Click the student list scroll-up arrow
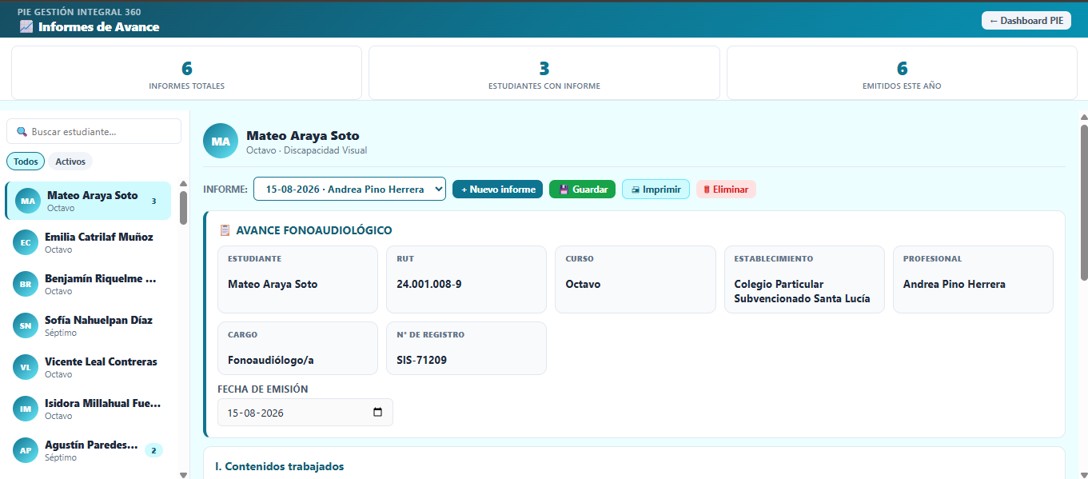1088x479 pixels. pyautogui.click(x=183, y=183)
